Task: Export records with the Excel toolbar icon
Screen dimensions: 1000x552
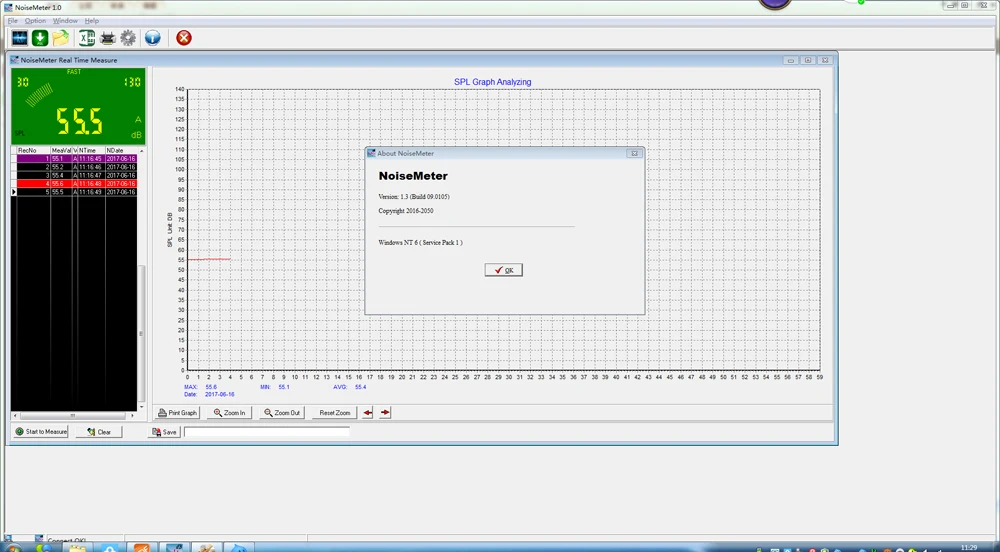Action: [87, 38]
